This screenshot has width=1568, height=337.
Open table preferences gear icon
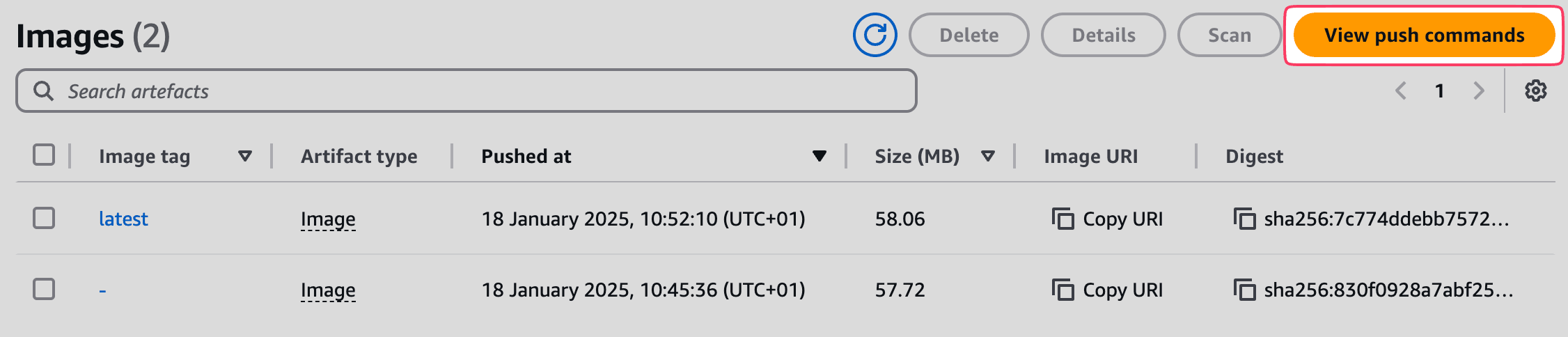pyautogui.click(x=1536, y=91)
